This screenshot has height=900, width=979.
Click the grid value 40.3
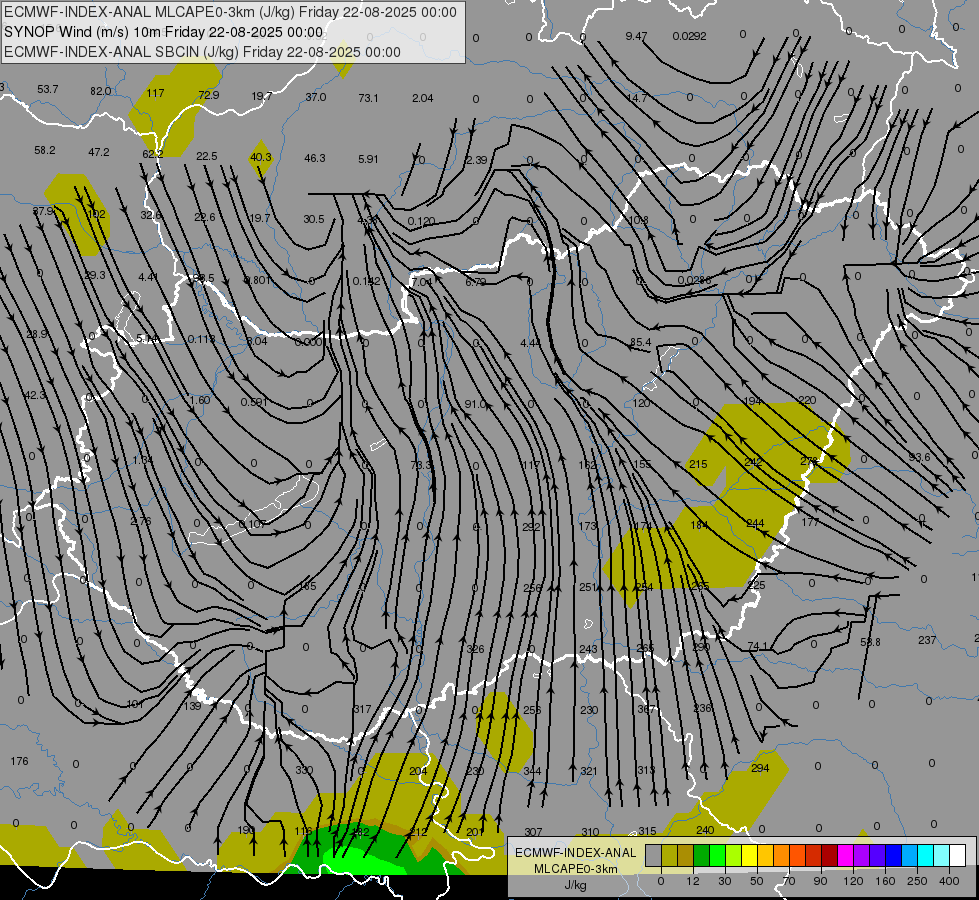point(260,157)
